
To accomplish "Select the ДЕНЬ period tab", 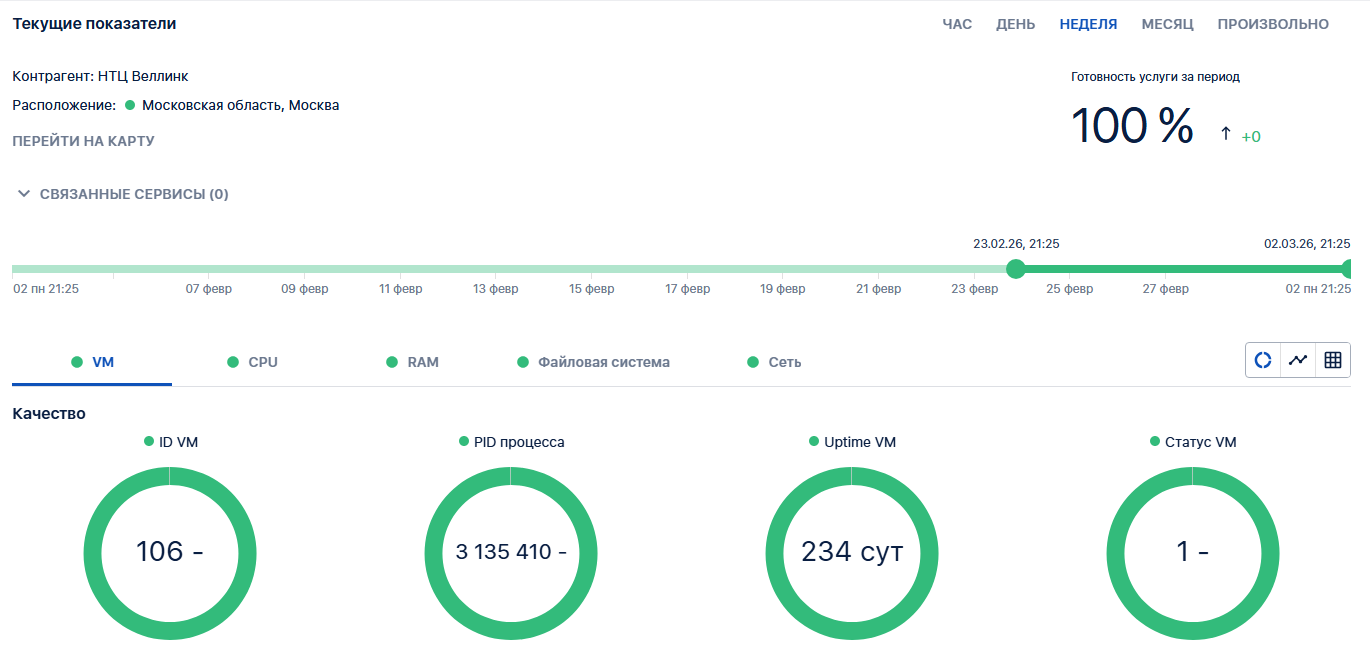I will point(1015,24).
